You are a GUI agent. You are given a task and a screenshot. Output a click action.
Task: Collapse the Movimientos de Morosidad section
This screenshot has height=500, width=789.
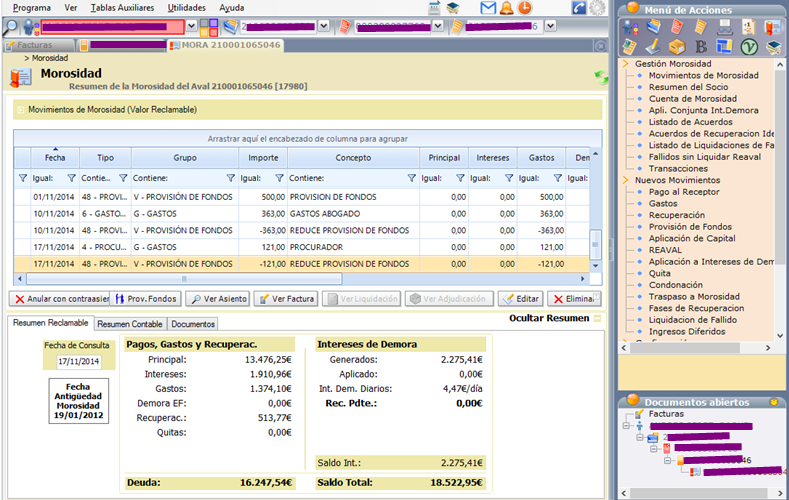click(21, 109)
